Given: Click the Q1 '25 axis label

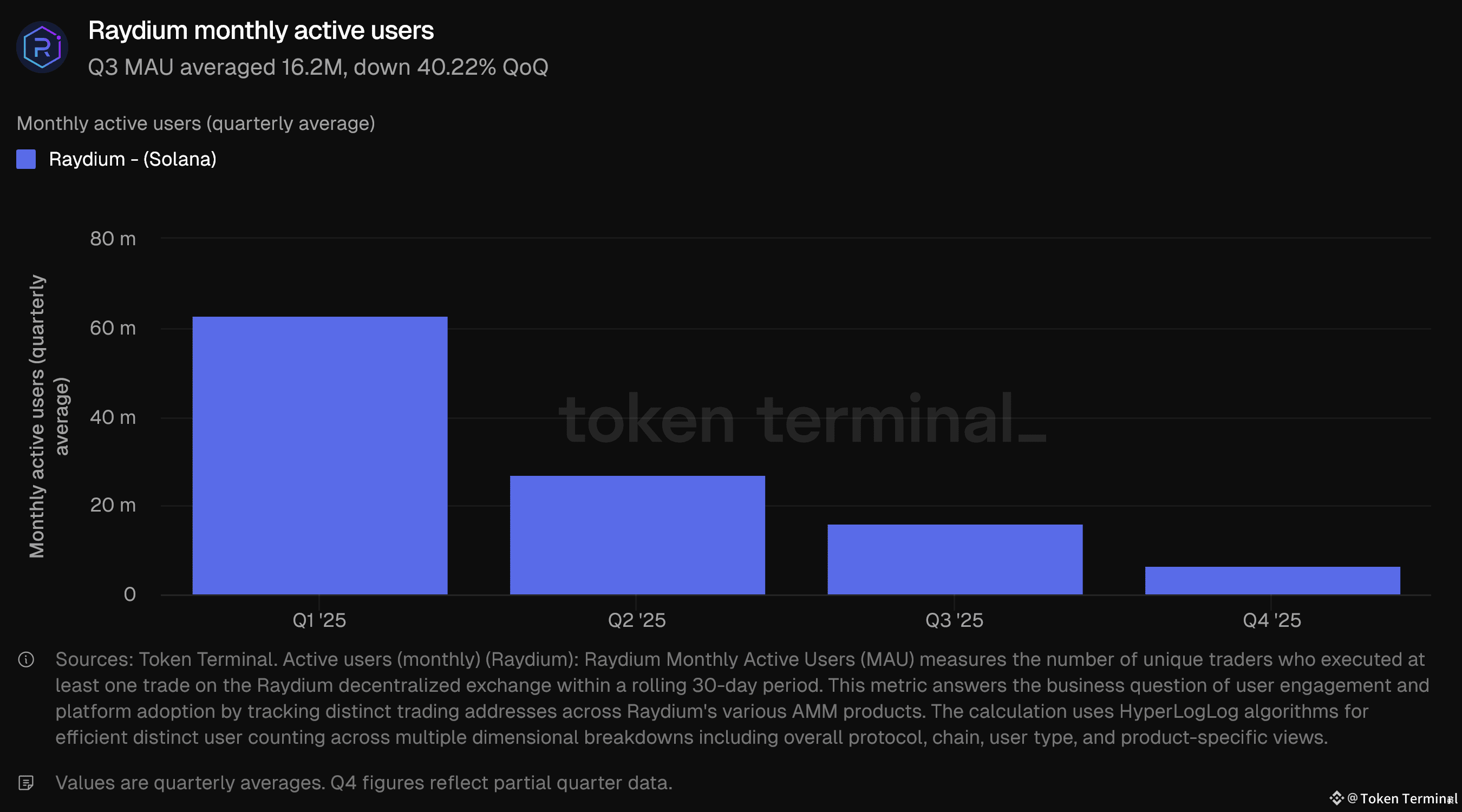Looking at the screenshot, I should (319, 620).
